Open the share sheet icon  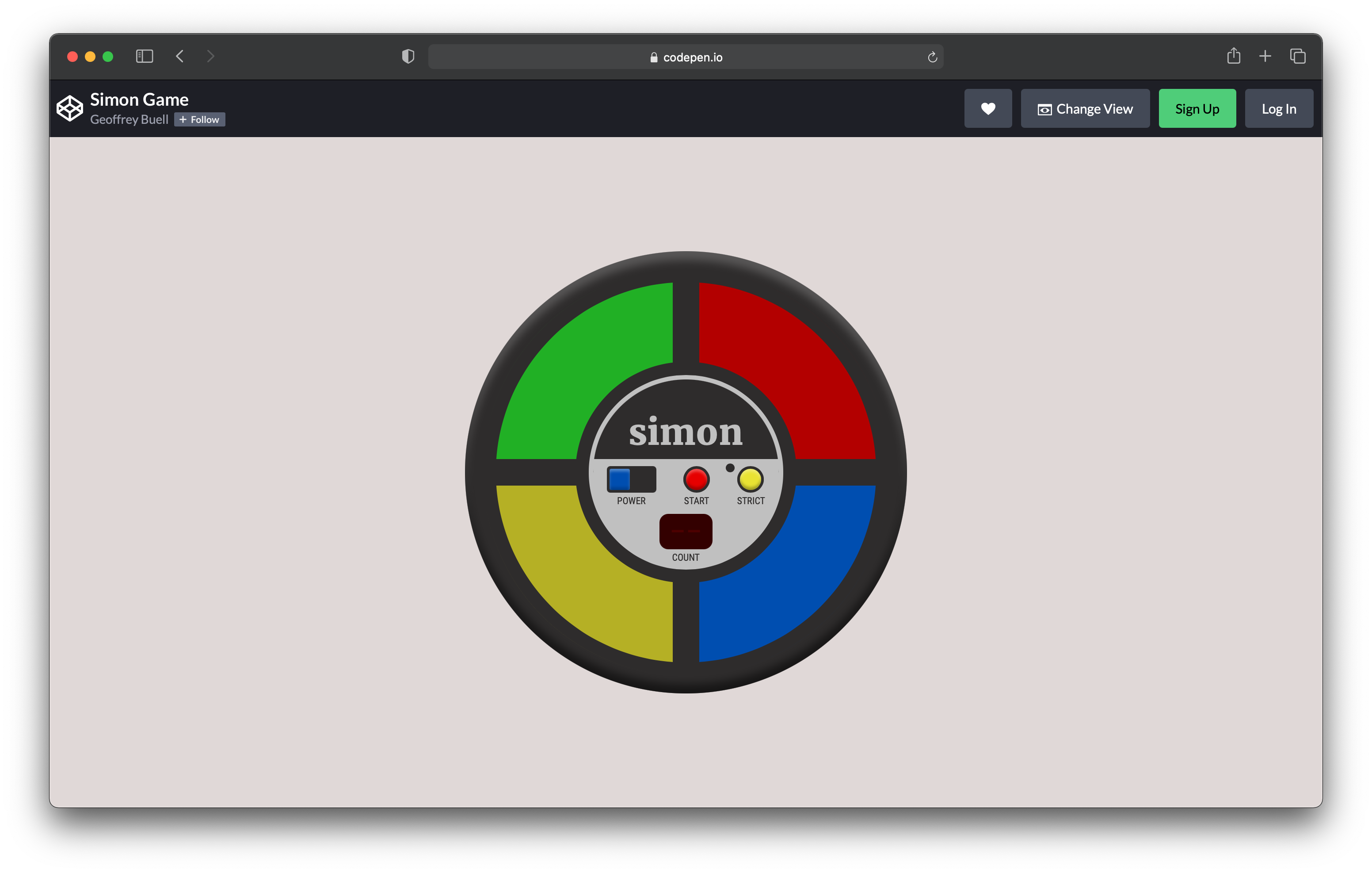tap(1233, 56)
